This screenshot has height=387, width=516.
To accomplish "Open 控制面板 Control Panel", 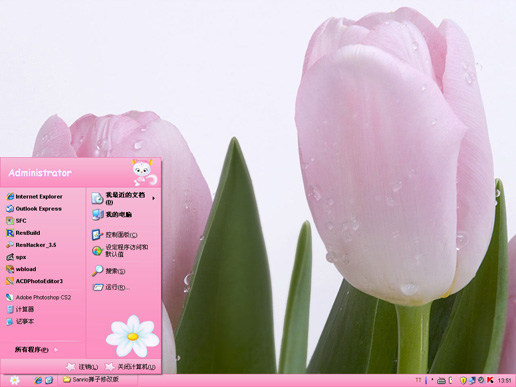I will pyautogui.click(x=115, y=235).
